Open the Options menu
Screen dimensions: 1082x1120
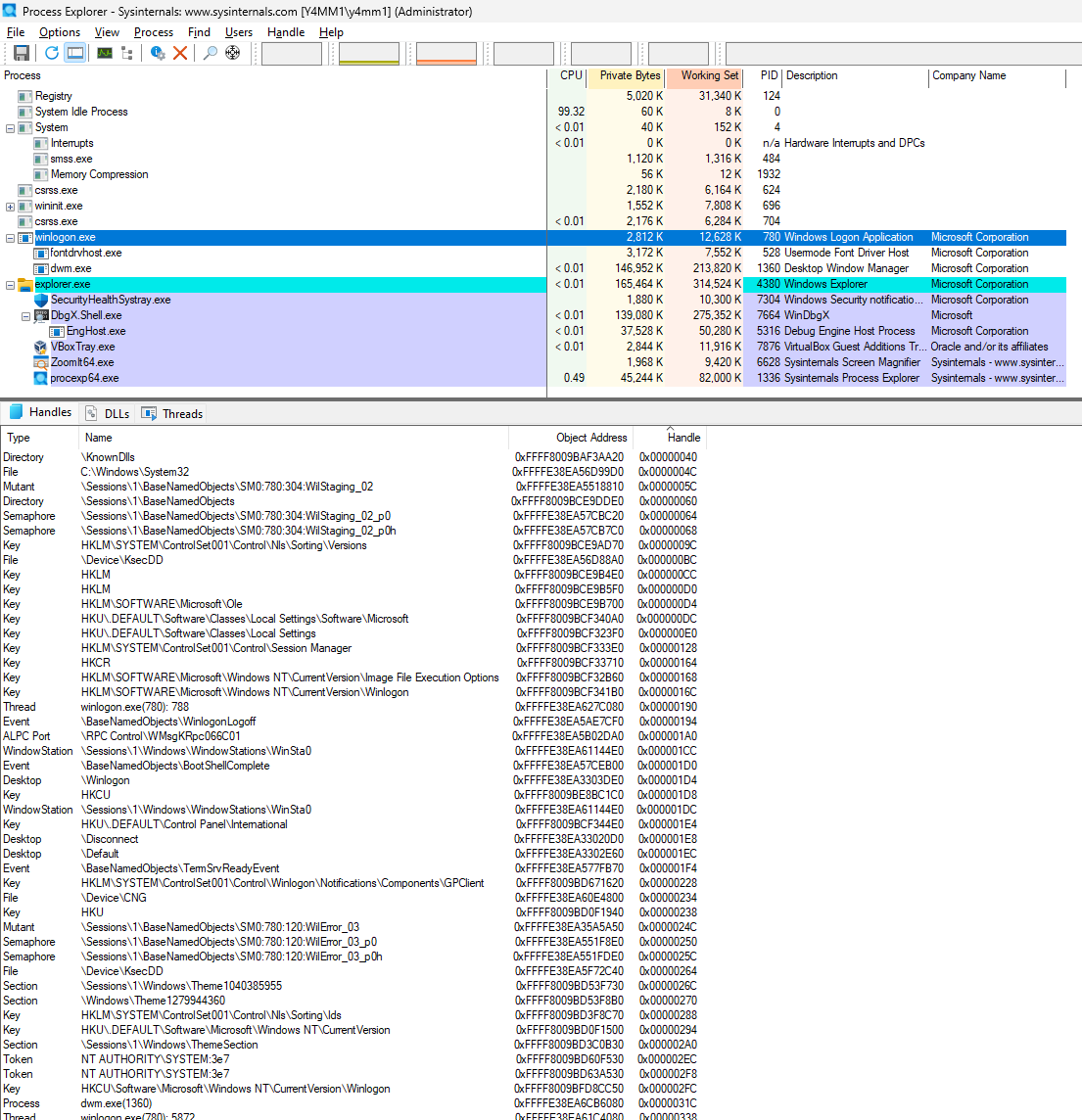(x=60, y=32)
